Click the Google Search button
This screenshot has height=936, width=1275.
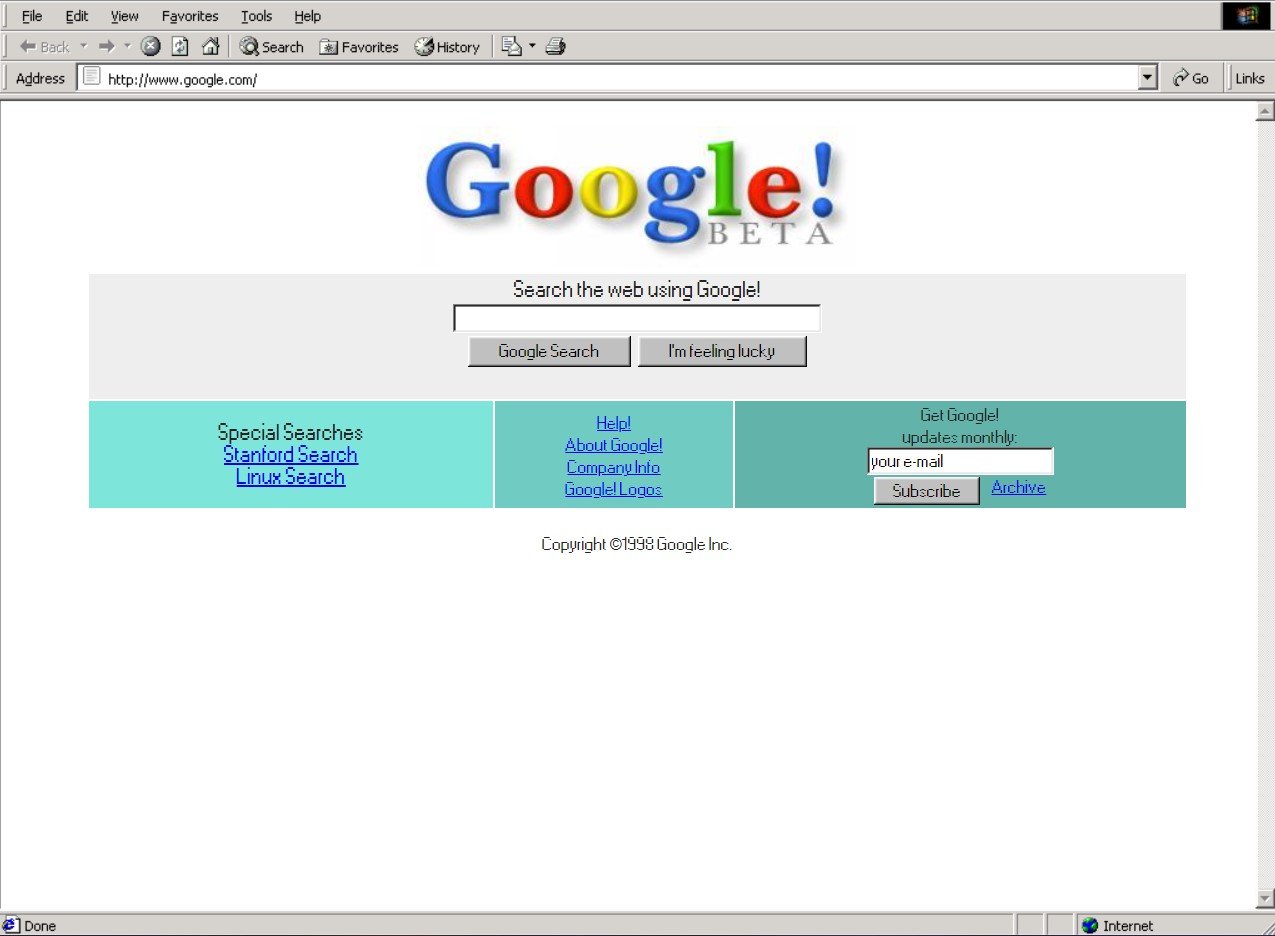pyautogui.click(x=549, y=351)
